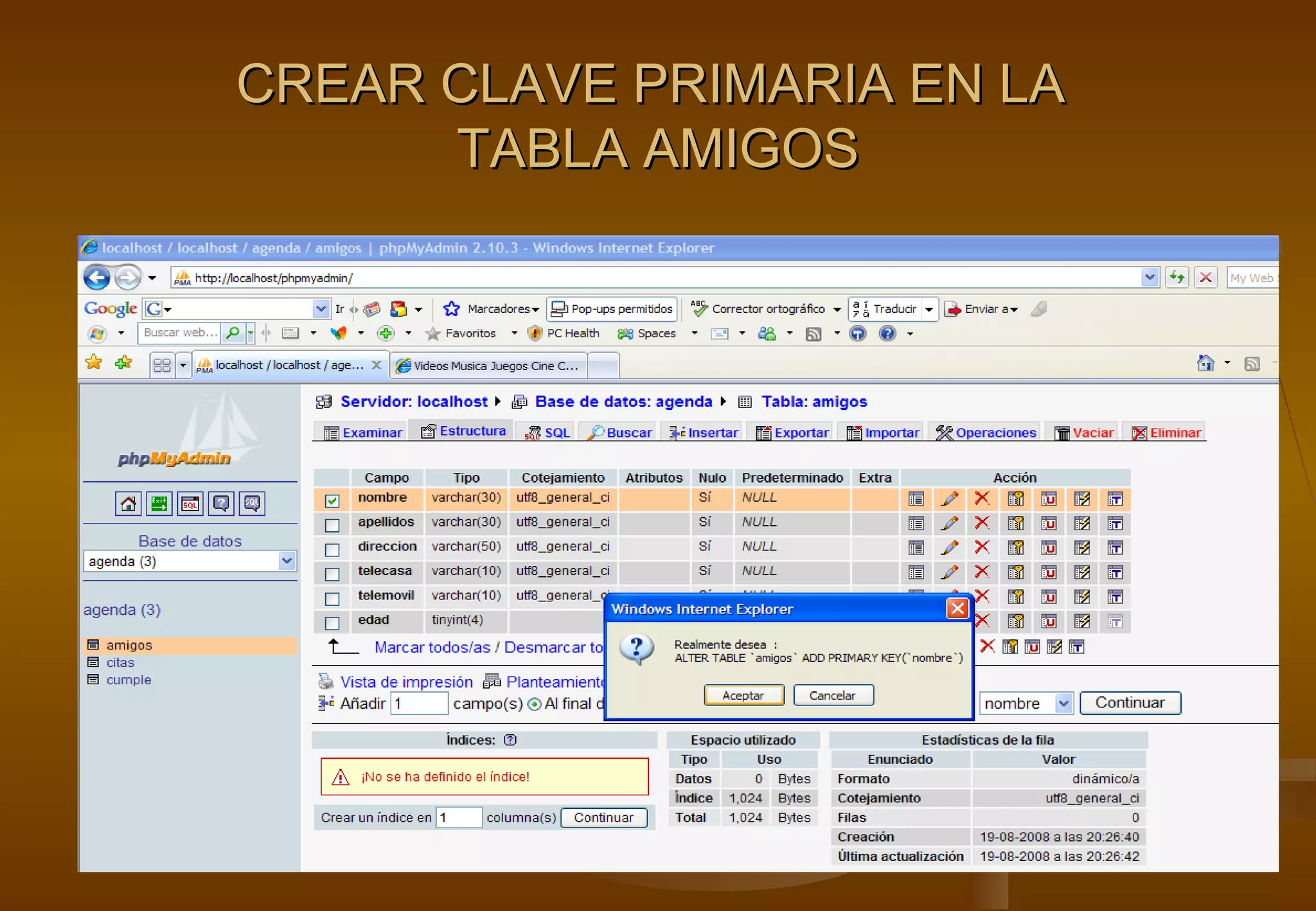The width and height of the screenshot is (1316, 911).
Task: Browse distinct values icon for direccion row
Action: point(916,547)
